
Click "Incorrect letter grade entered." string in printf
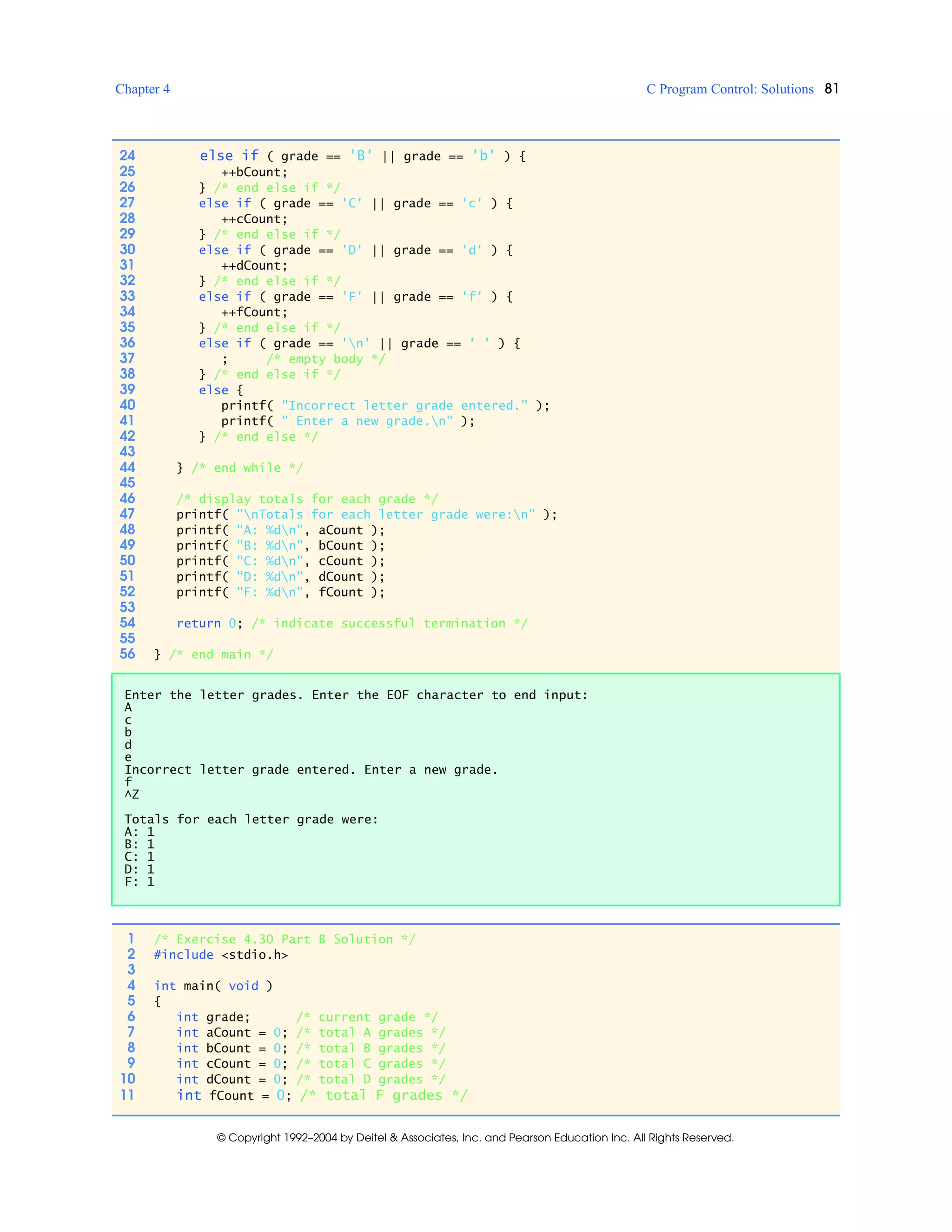tap(404, 405)
